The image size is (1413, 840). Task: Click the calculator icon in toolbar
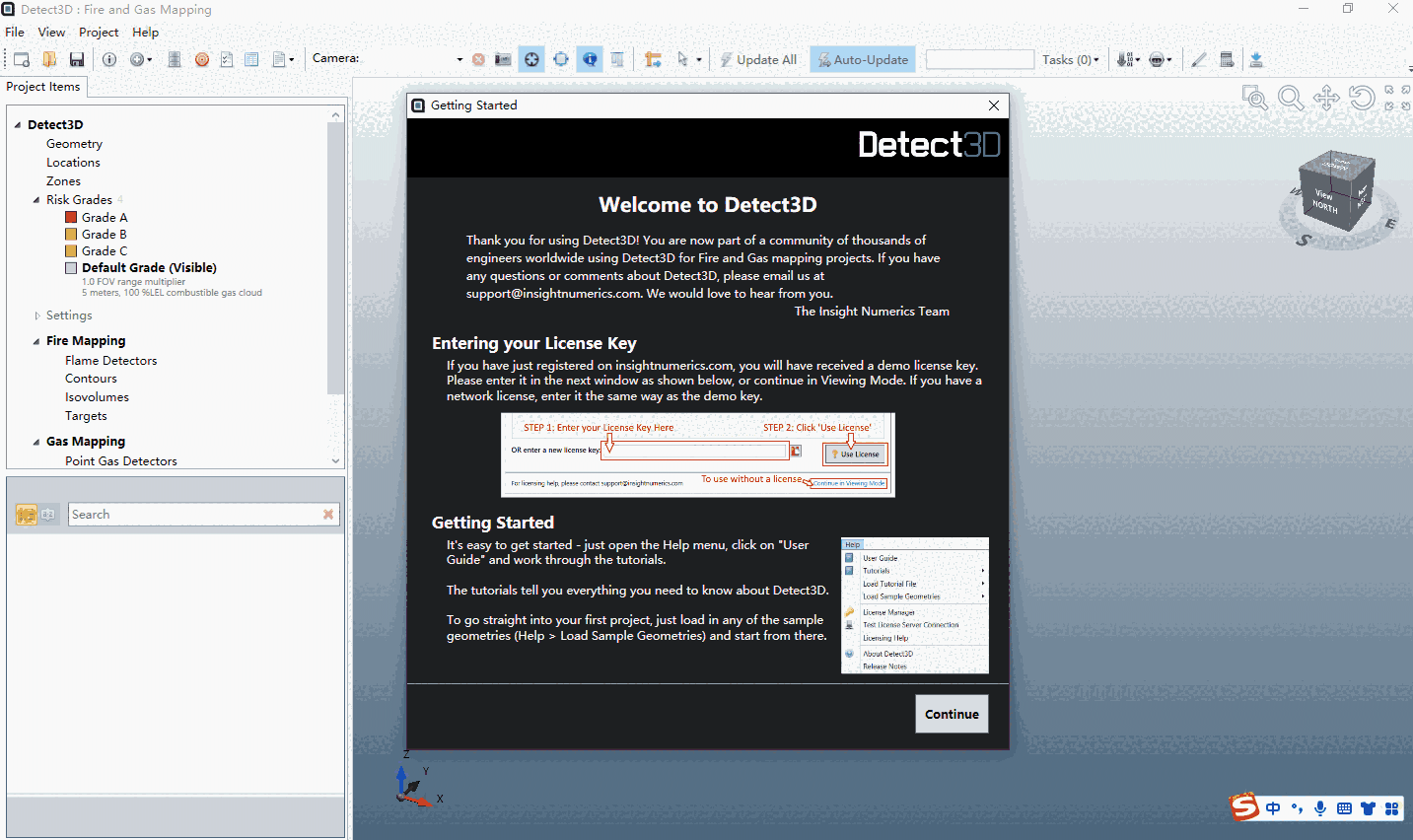pyautogui.click(x=1227, y=59)
